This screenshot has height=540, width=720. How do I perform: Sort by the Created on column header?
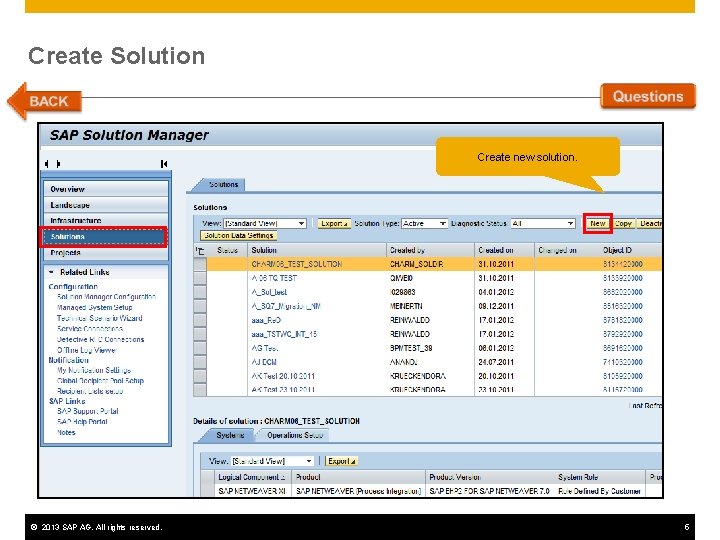coord(504,250)
